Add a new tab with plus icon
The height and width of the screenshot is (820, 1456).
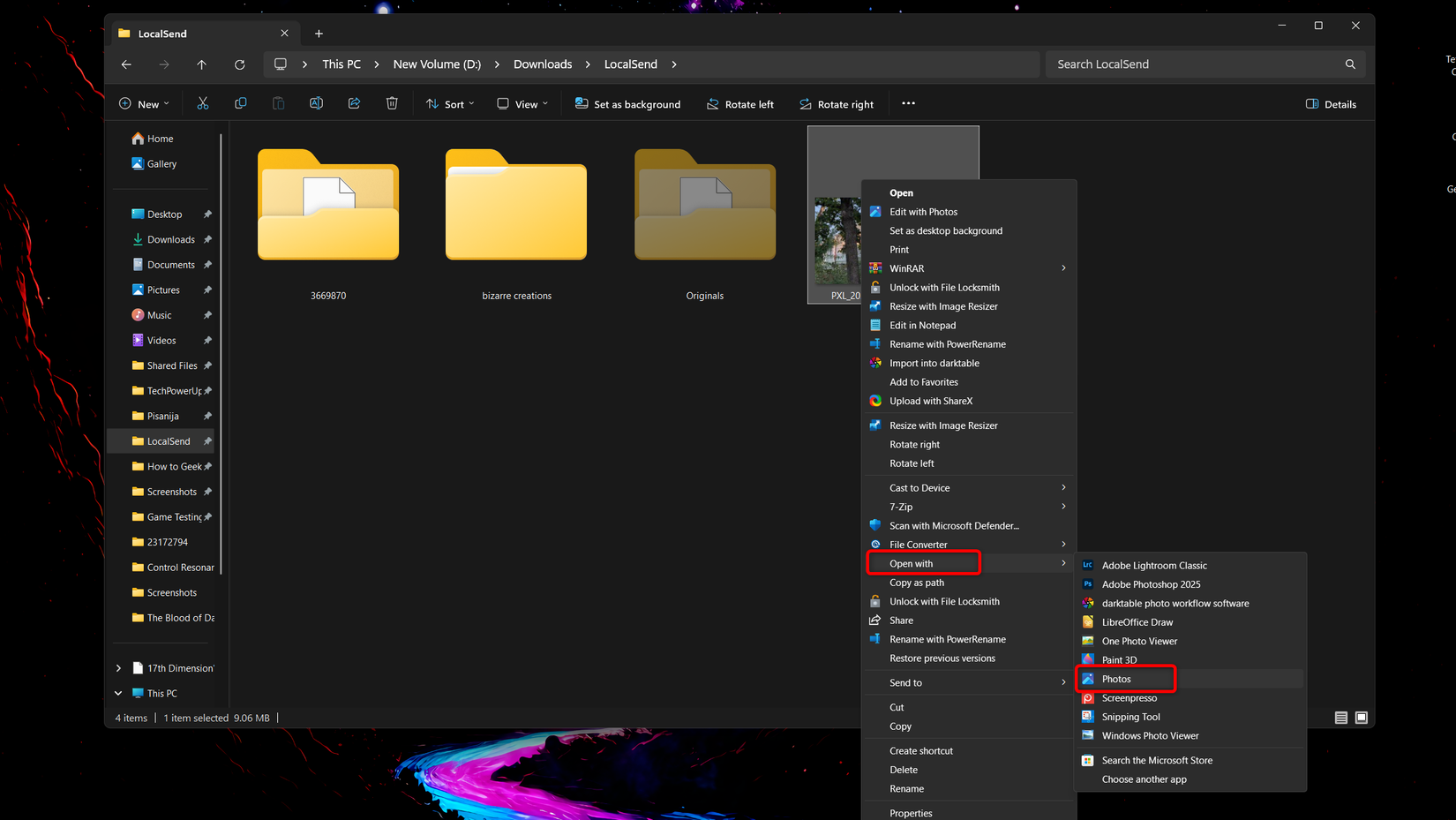[319, 34]
